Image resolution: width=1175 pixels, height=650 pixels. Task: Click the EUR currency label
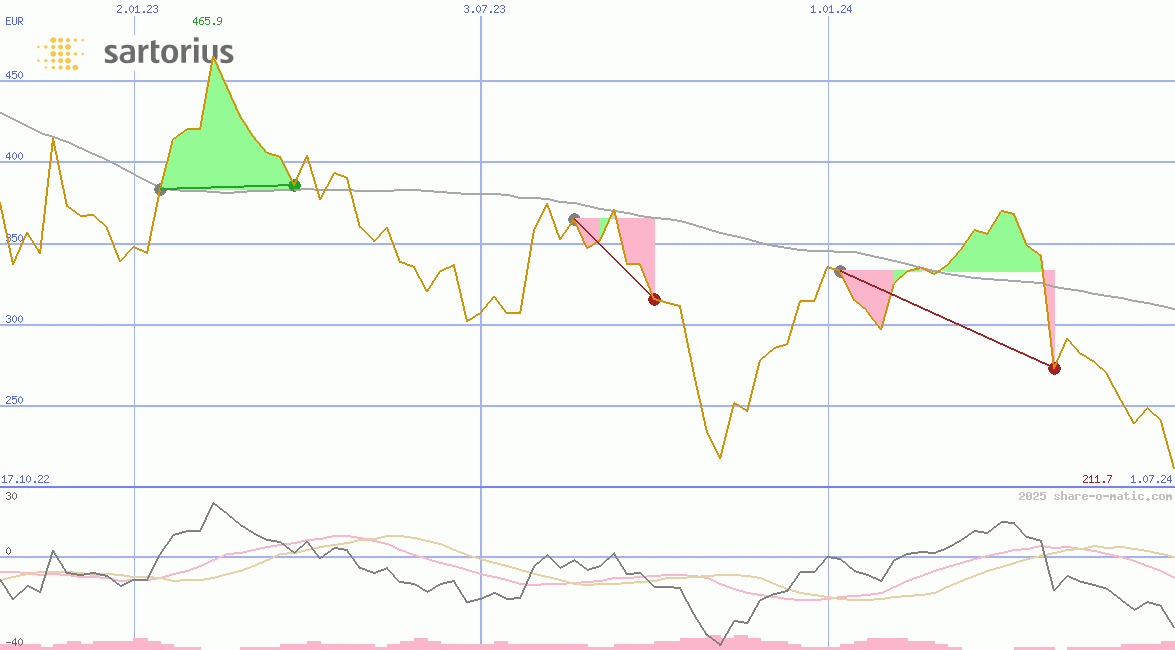tap(14, 21)
